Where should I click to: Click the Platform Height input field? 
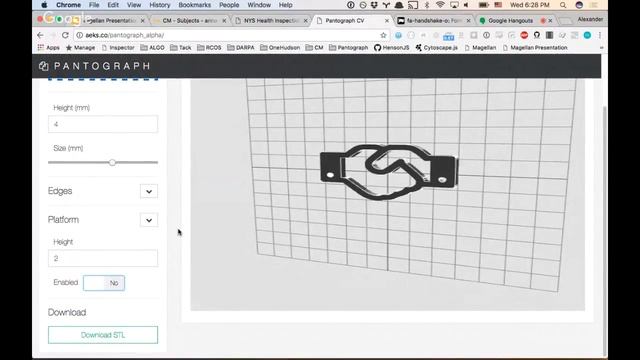click(103, 258)
